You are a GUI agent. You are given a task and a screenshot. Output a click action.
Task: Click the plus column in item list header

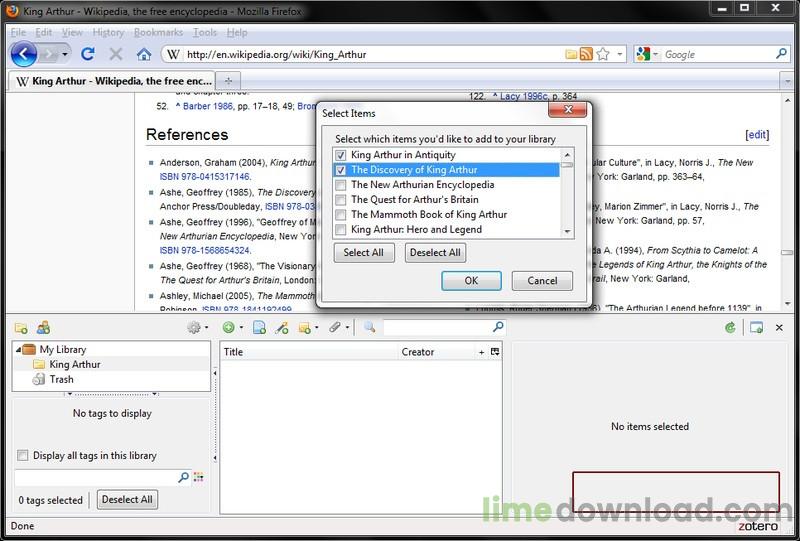pyautogui.click(x=481, y=352)
